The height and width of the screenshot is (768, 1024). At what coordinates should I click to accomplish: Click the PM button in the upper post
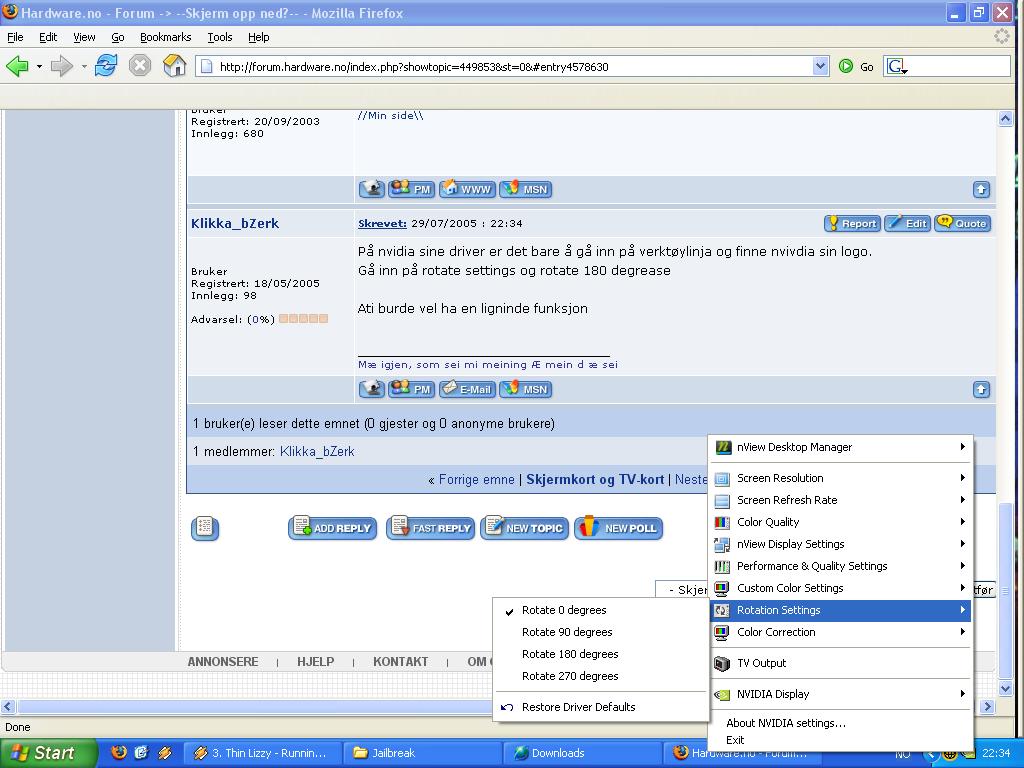pos(411,189)
